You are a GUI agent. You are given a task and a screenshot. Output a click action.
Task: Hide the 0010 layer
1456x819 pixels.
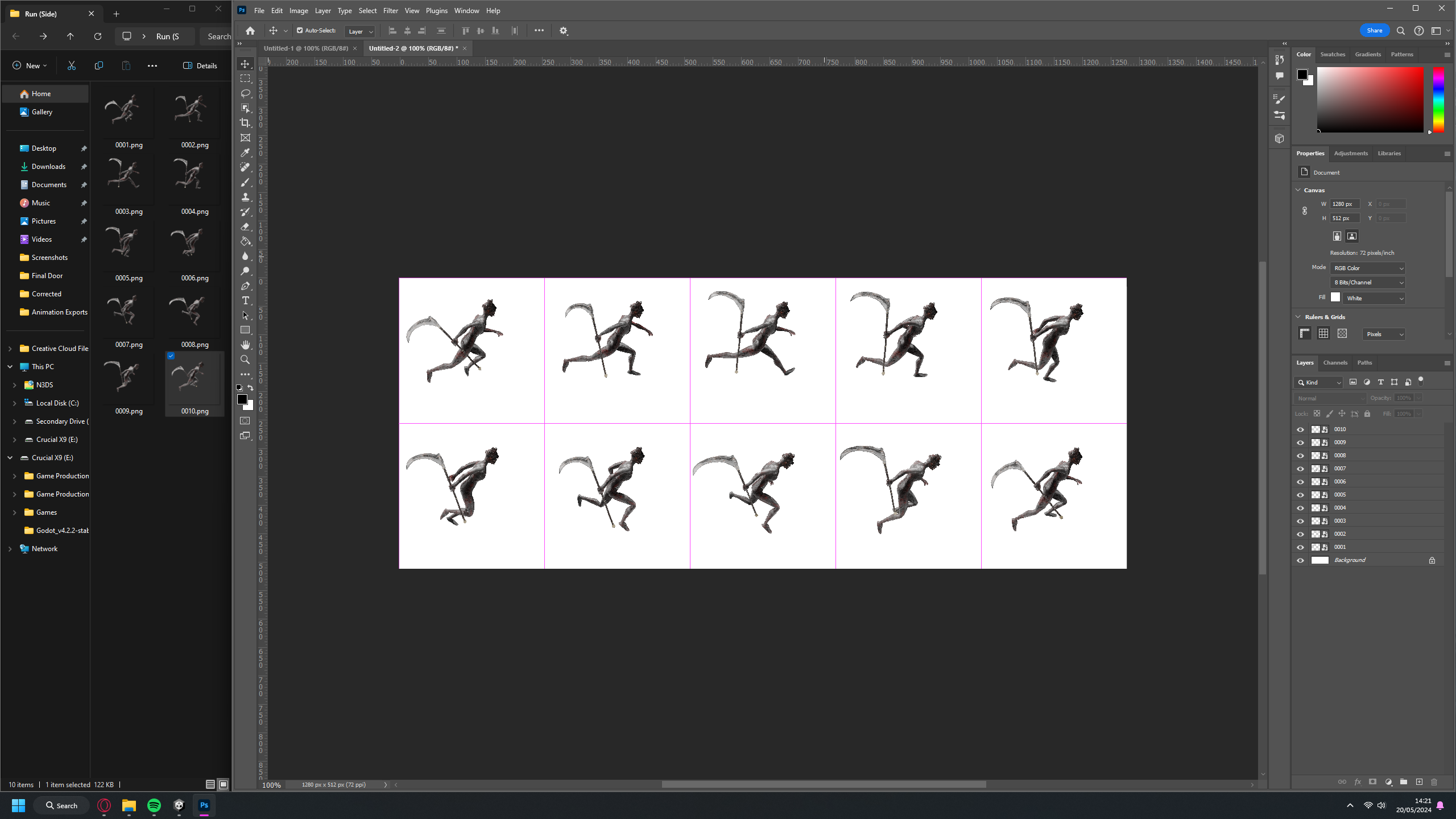point(1300,429)
